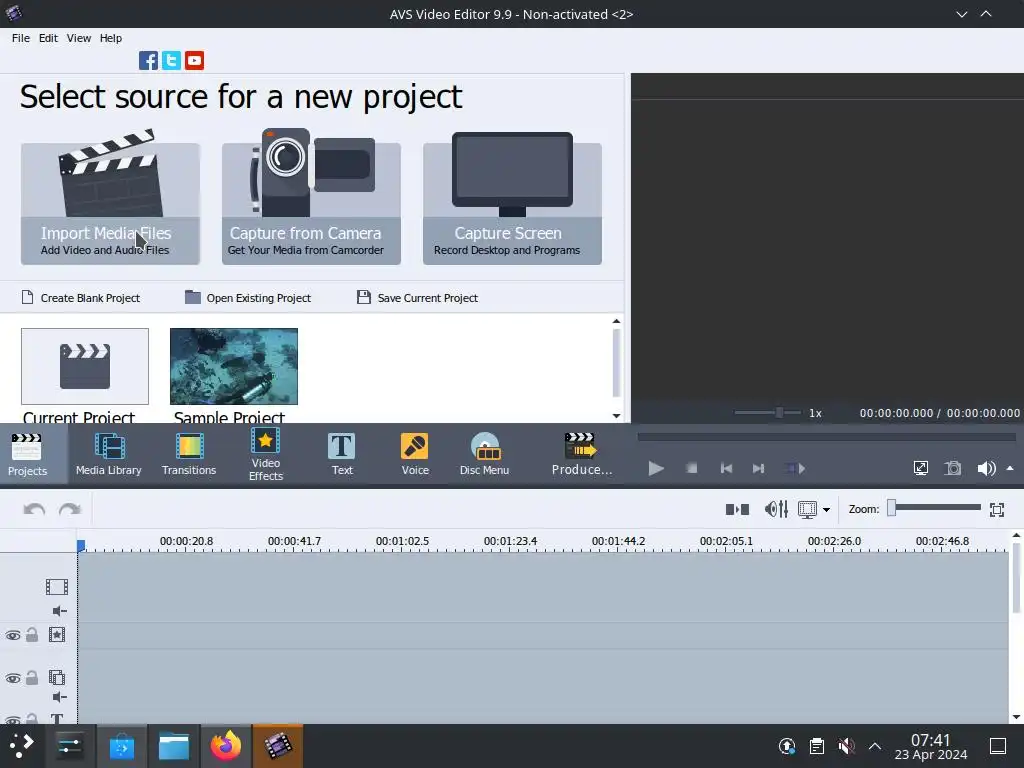This screenshot has height=768, width=1024.
Task: Click the main video track icon
Action: (x=57, y=587)
